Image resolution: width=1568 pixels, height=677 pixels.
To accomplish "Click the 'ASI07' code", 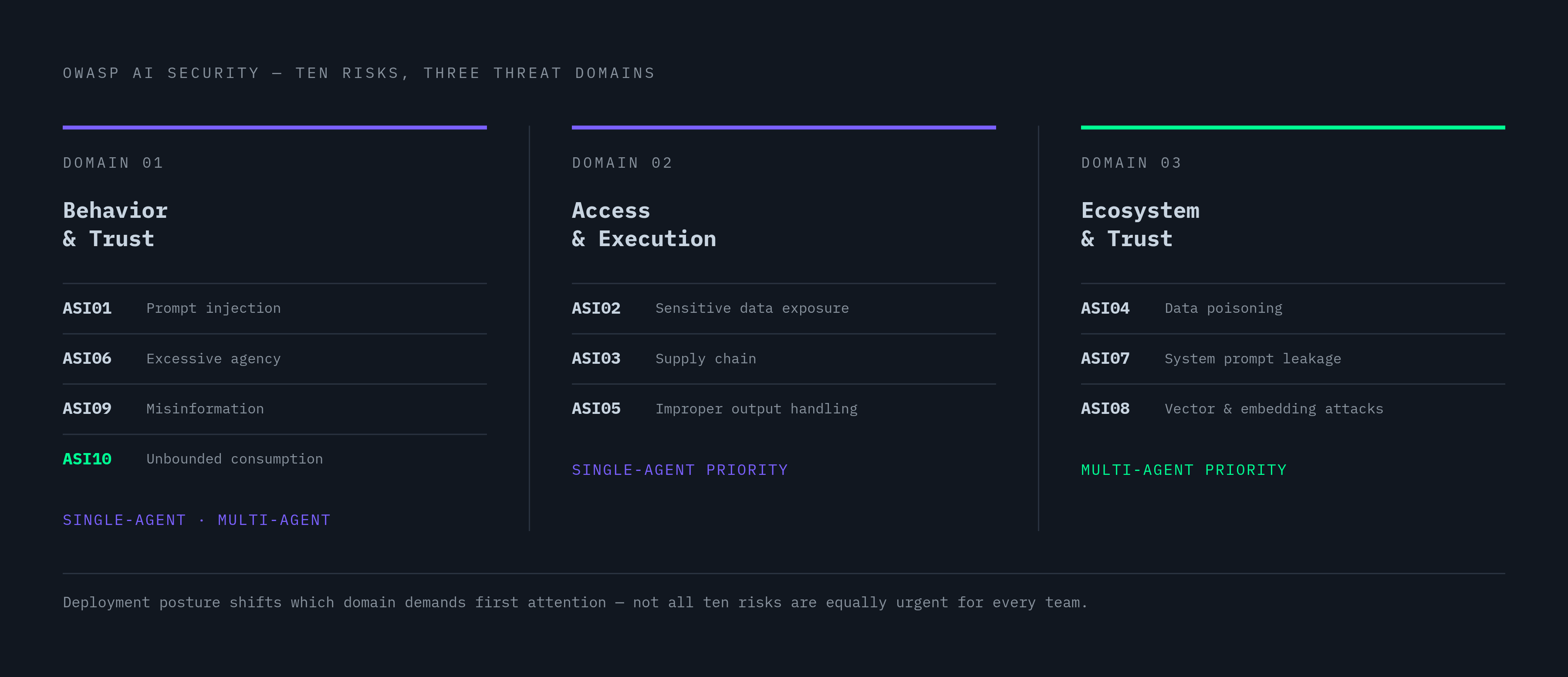I will click(x=1105, y=359).
